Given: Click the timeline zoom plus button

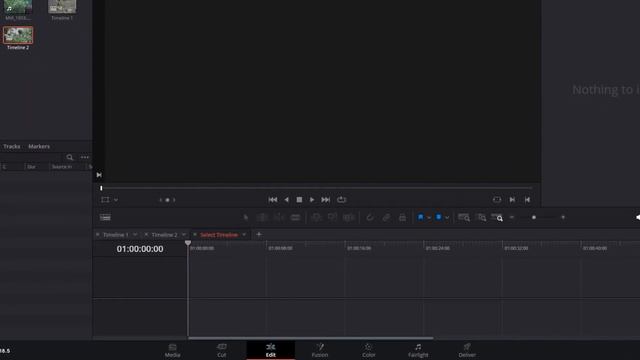Looking at the screenshot, I should click(563, 218).
